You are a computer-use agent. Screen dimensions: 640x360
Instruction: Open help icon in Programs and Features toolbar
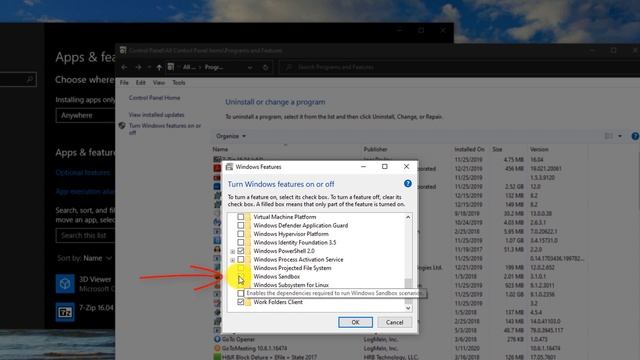tap(635, 136)
